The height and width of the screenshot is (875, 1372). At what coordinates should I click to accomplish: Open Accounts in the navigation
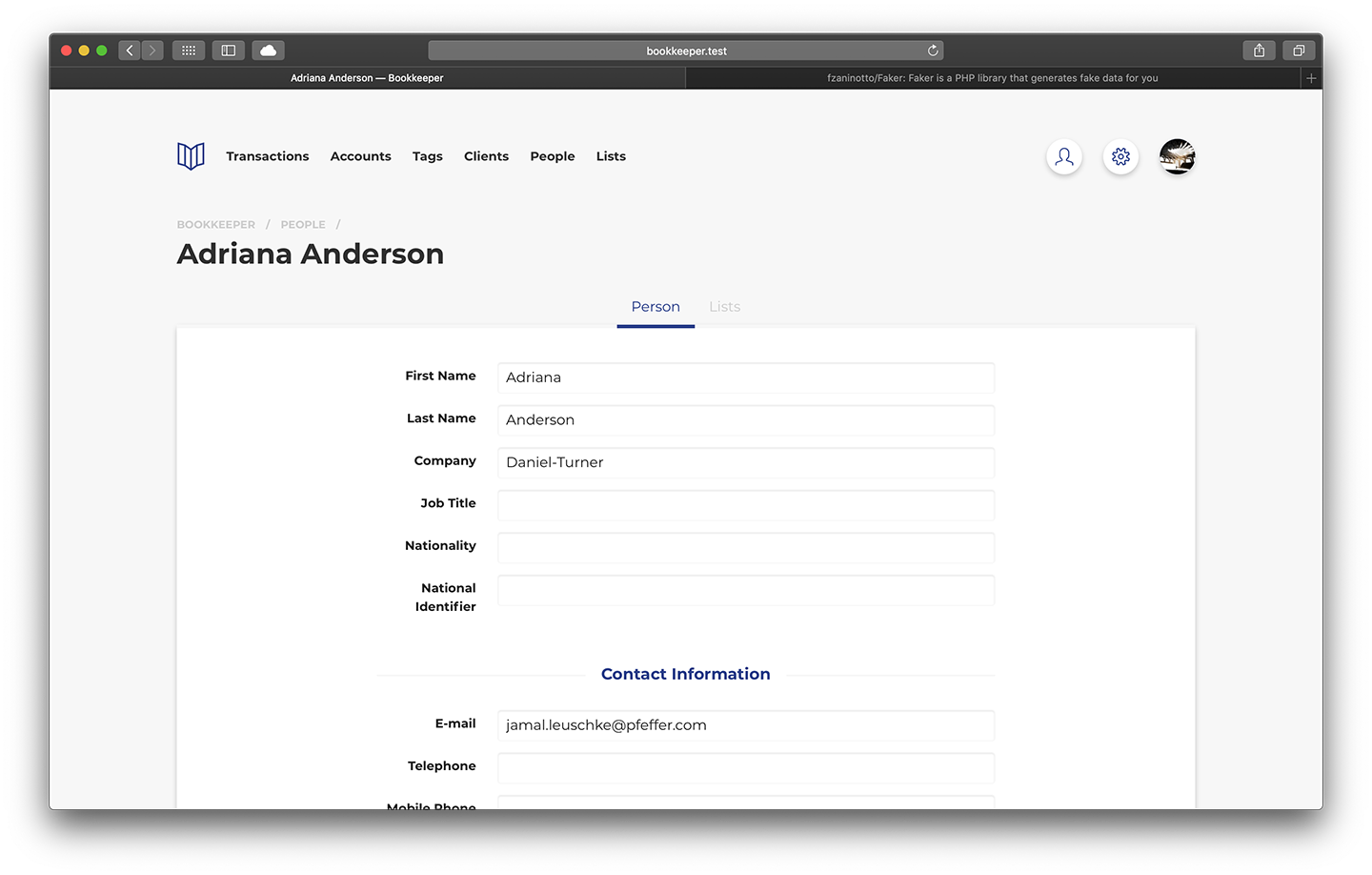[361, 156]
